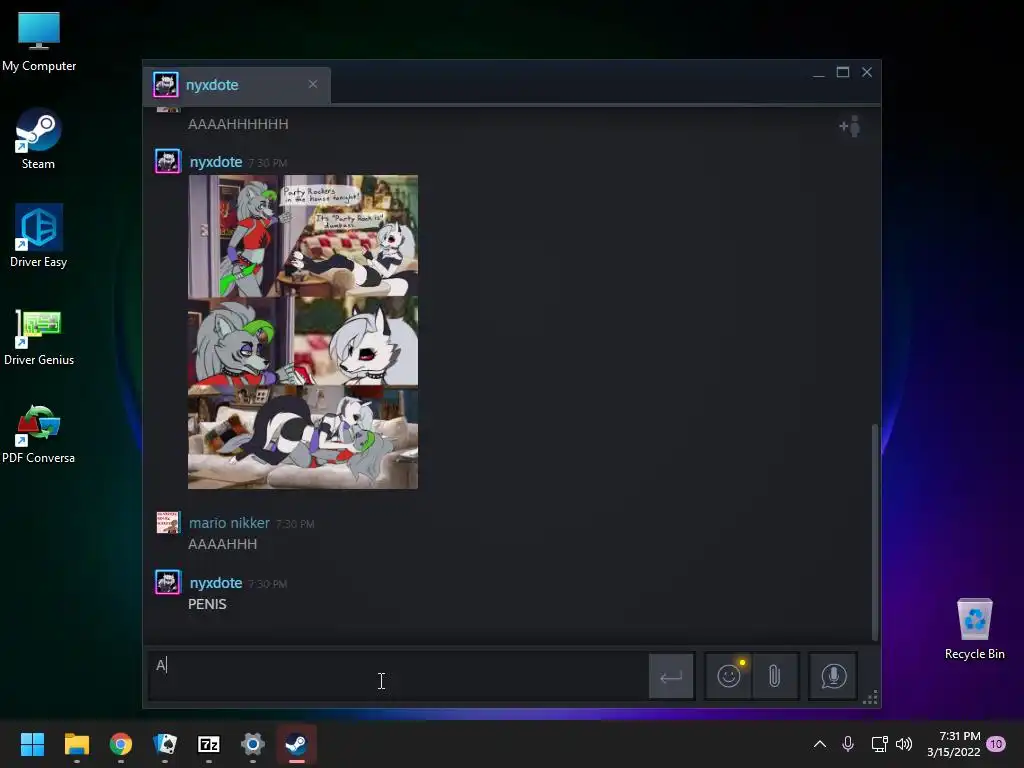Open the notification center badge

point(996,744)
